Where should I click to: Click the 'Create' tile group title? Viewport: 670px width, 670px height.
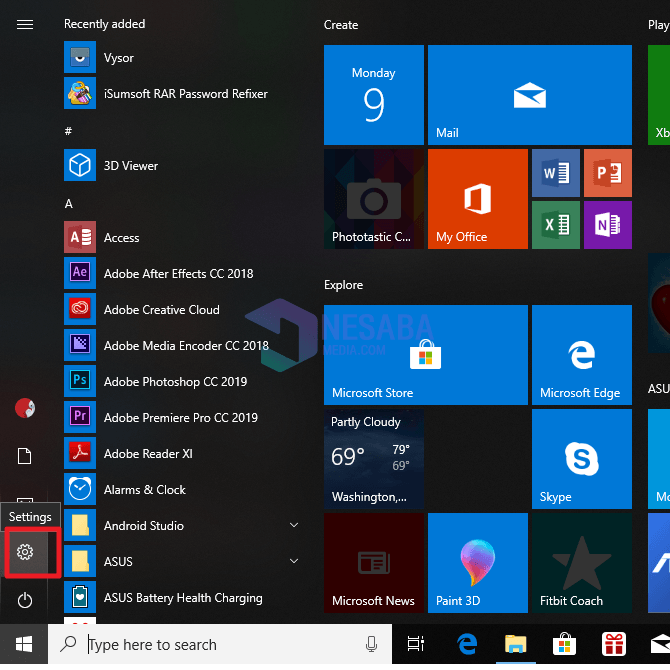(x=341, y=25)
